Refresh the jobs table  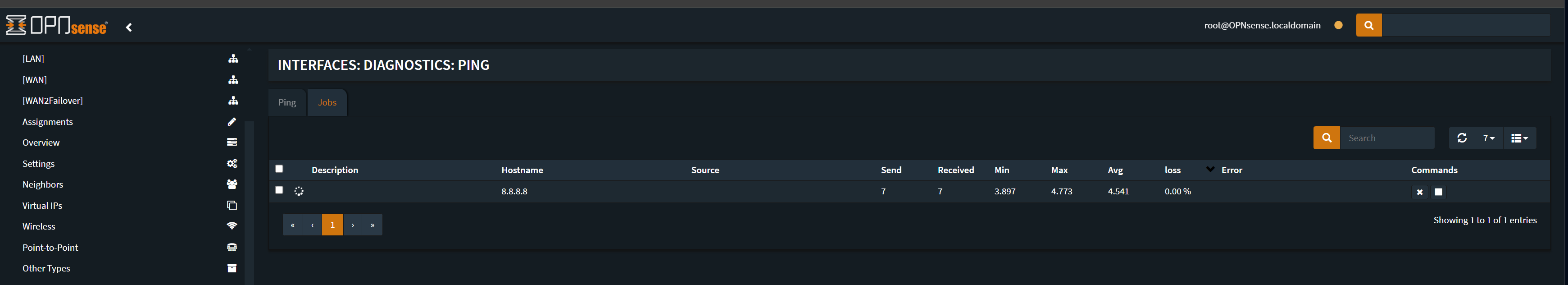tap(1462, 138)
